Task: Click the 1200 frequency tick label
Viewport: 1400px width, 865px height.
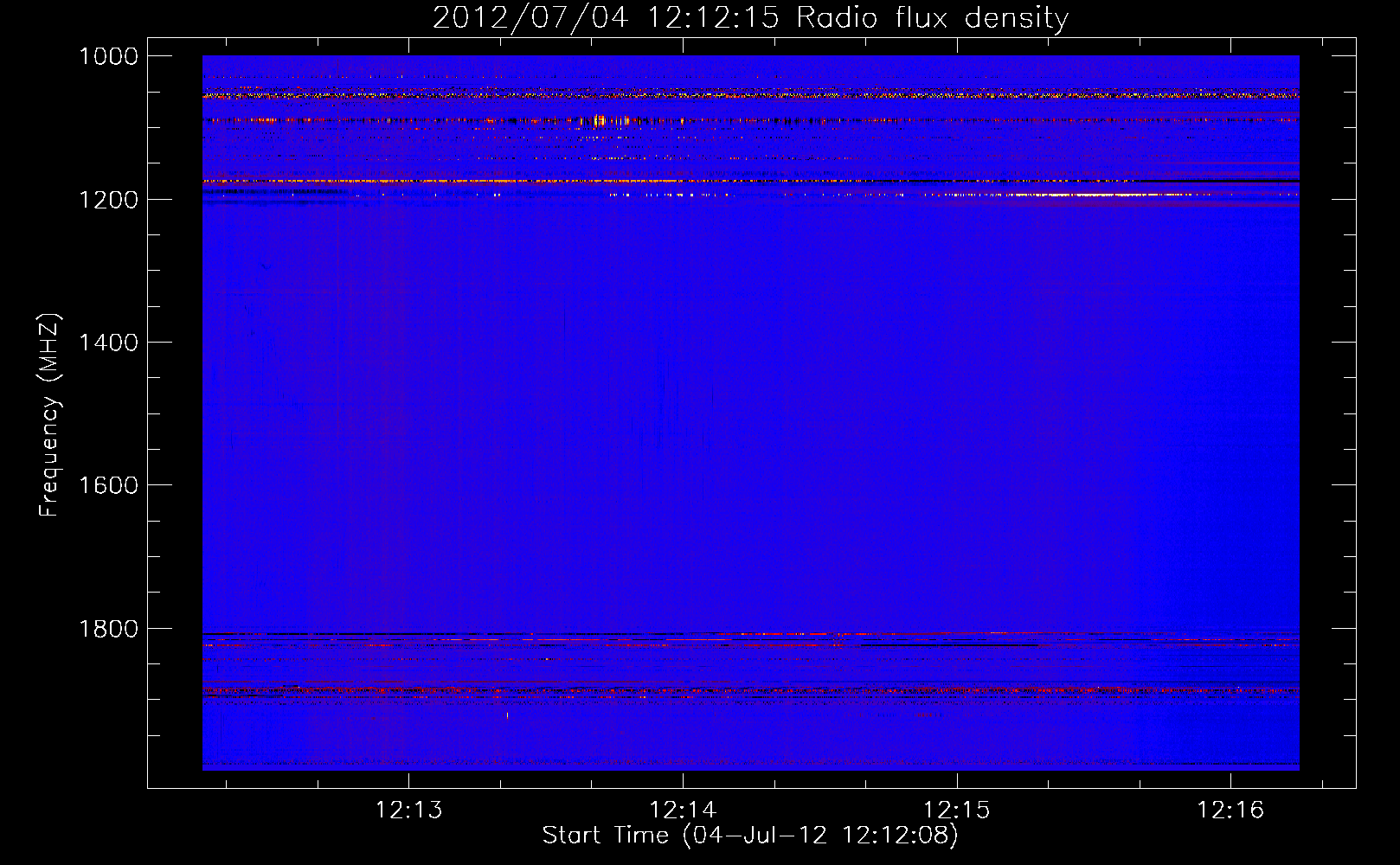Action: click(108, 200)
